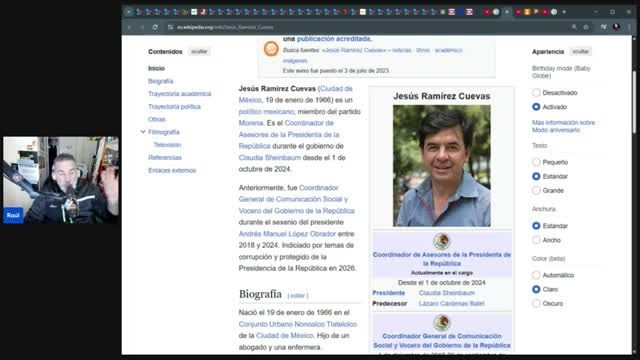Jump to Enlaces externos in contents

tap(172, 170)
